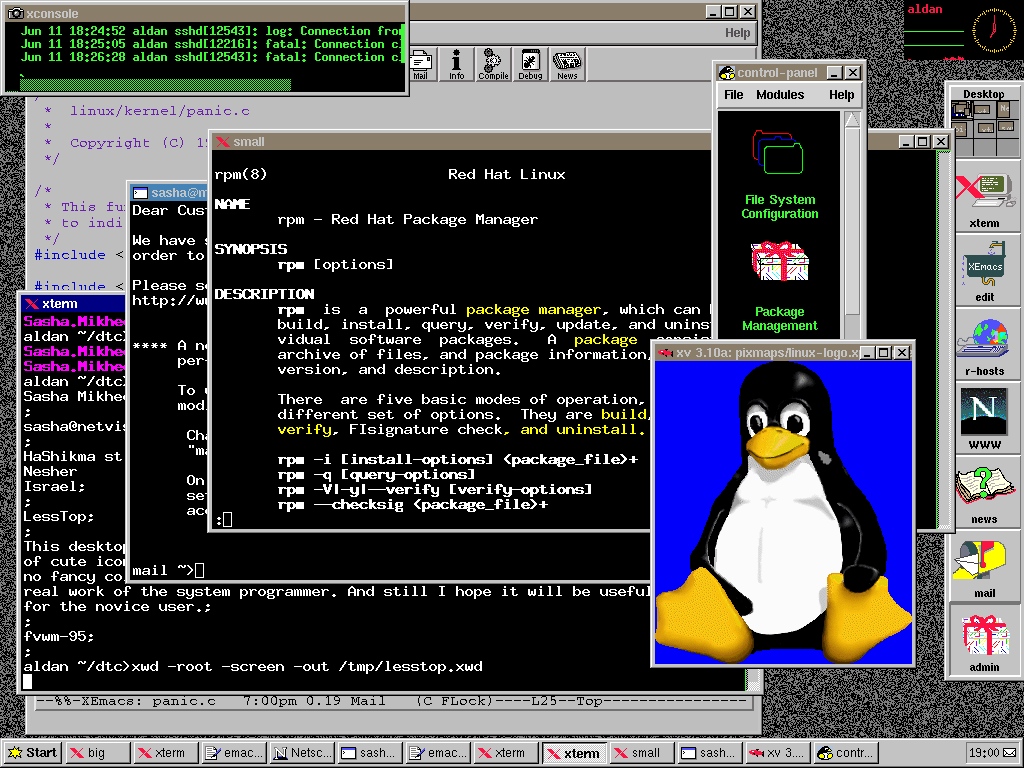Viewport: 1024px width, 768px height.
Task: Click the xconsole camera title icon
Action: coord(15,13)
